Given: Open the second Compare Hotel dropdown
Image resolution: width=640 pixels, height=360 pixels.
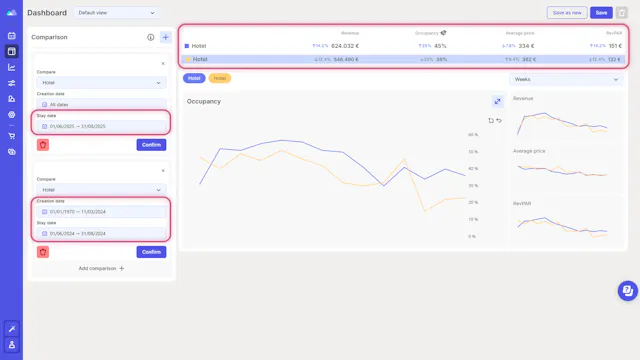Looking at the screenshot, I should pyautogui.click(x=101, y=190).
